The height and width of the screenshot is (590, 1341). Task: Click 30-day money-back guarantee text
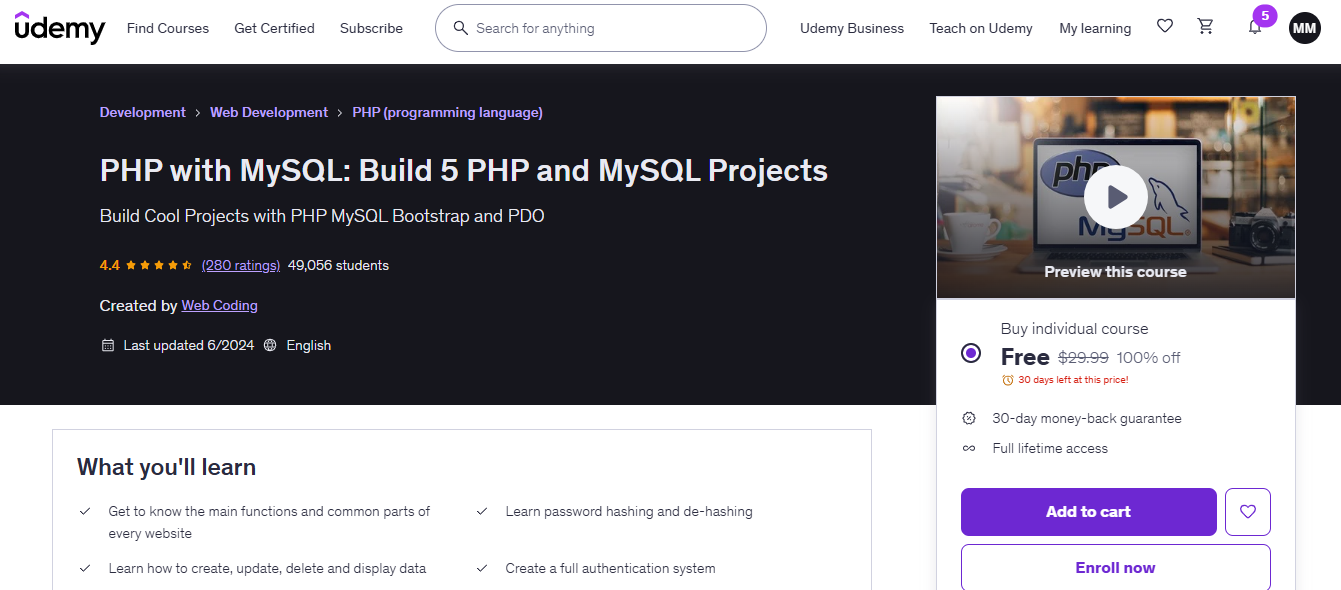(x=1087, y=418)
